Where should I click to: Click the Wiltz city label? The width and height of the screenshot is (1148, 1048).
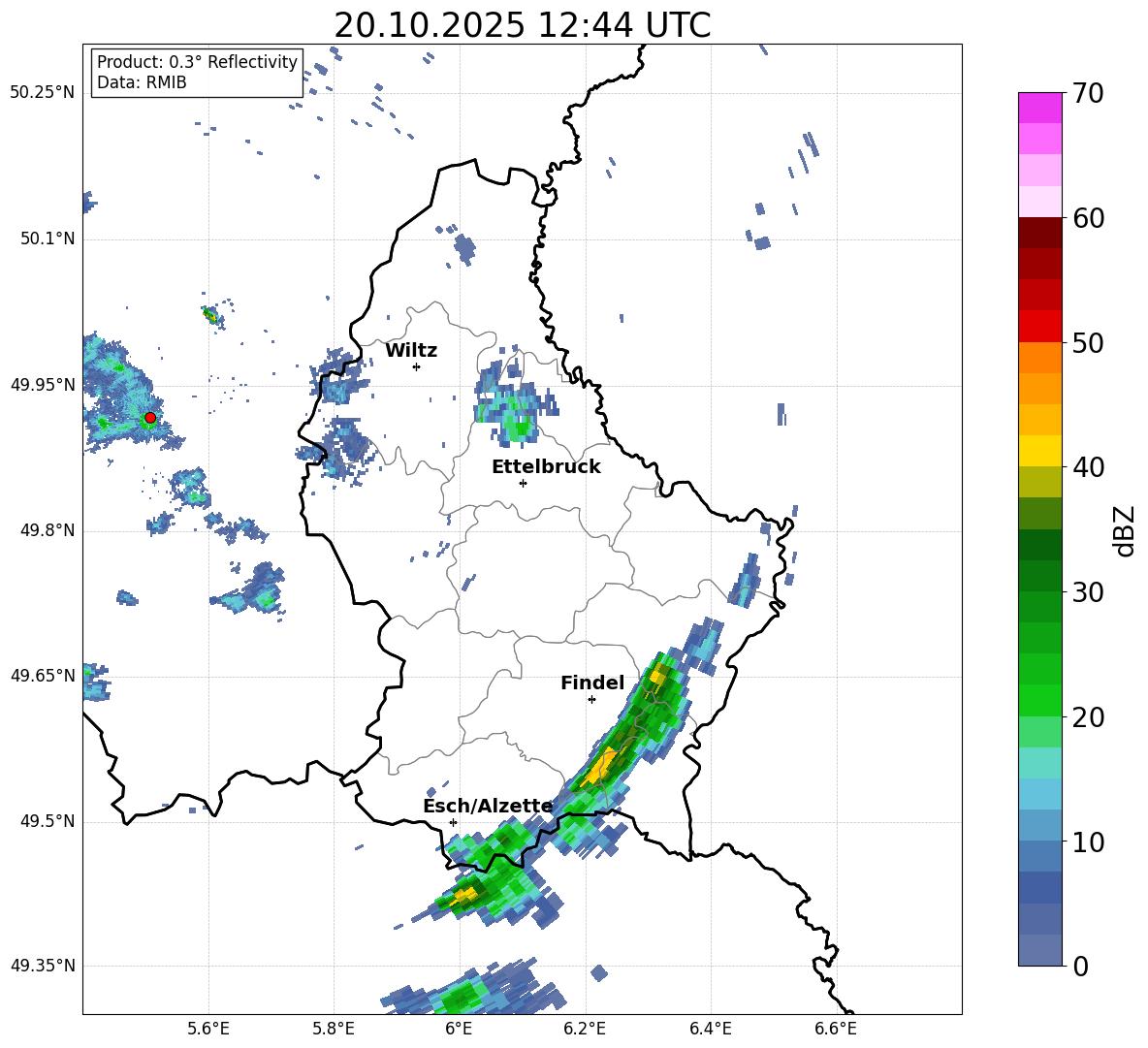(411, 351)
